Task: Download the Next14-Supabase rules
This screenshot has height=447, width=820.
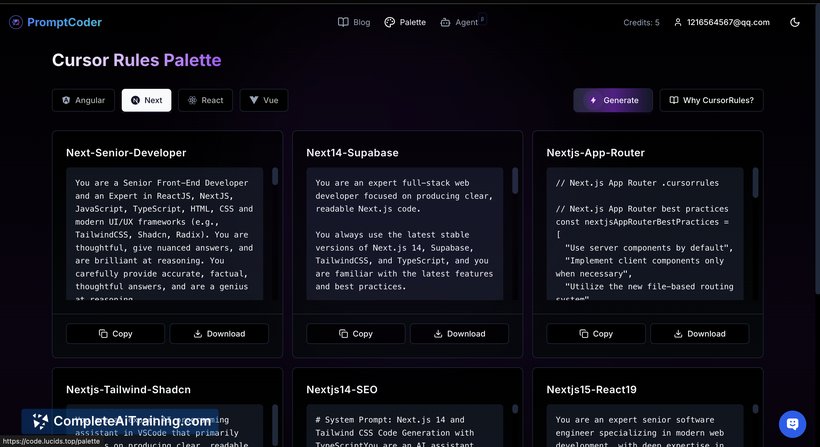Action: point(459,334)
